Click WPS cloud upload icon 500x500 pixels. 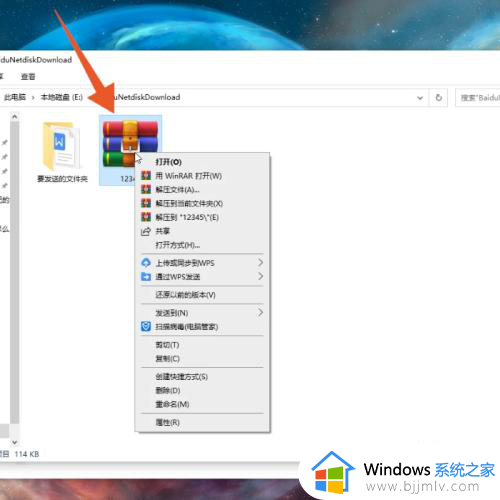(x=146, y=263)
